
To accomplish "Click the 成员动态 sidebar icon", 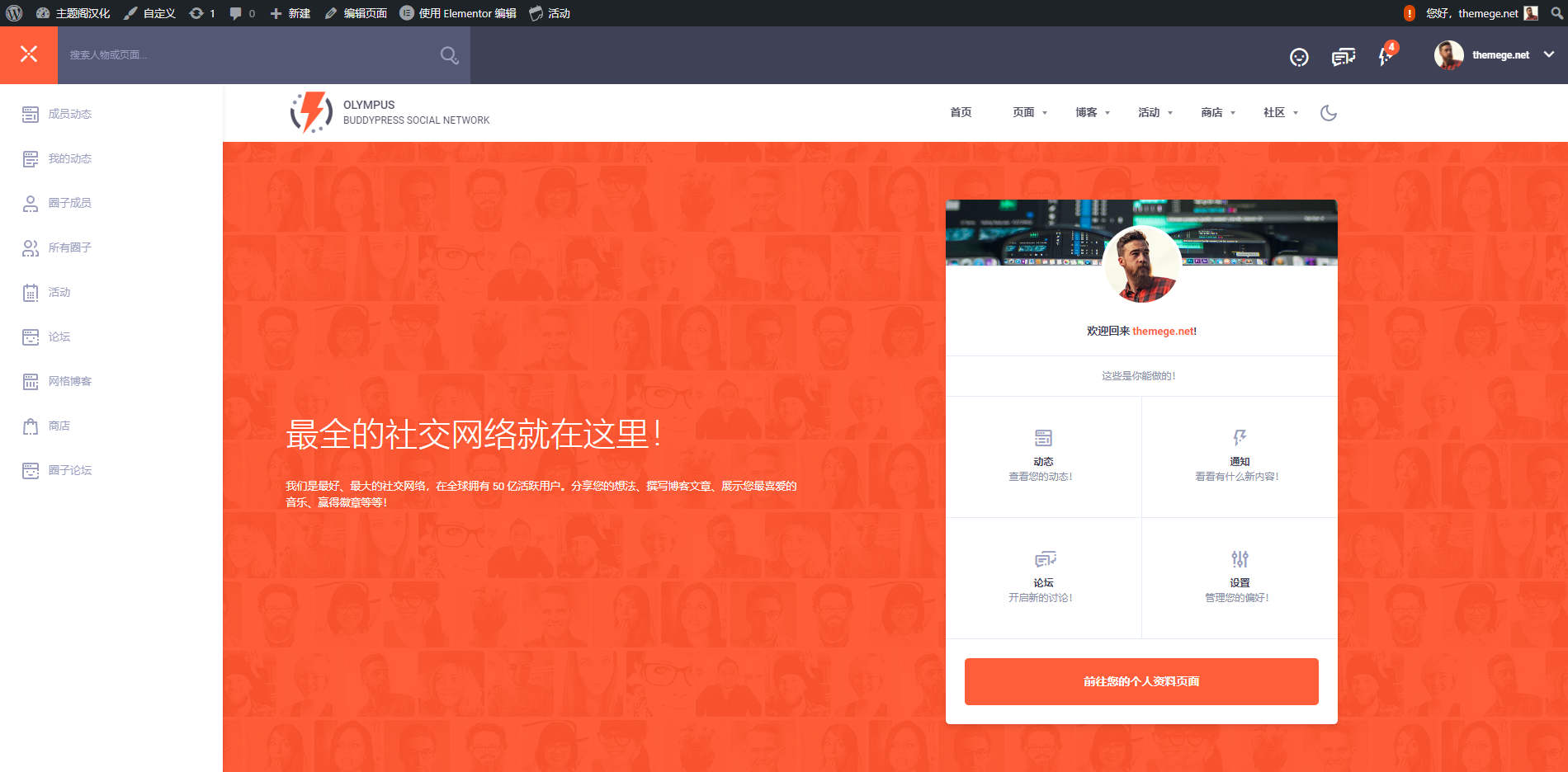I will (x=31, y=114).
